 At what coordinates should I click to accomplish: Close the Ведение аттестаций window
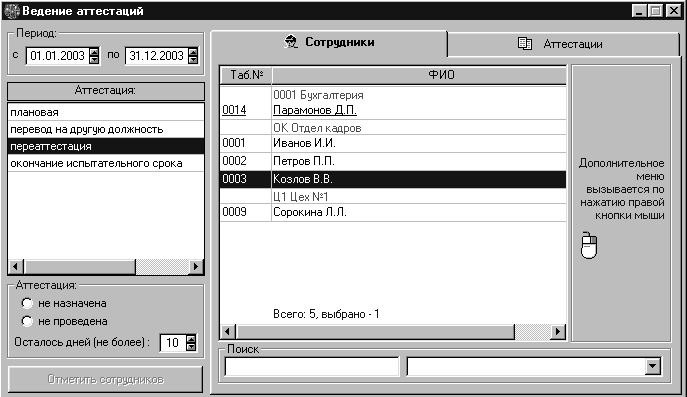(673, 11)
